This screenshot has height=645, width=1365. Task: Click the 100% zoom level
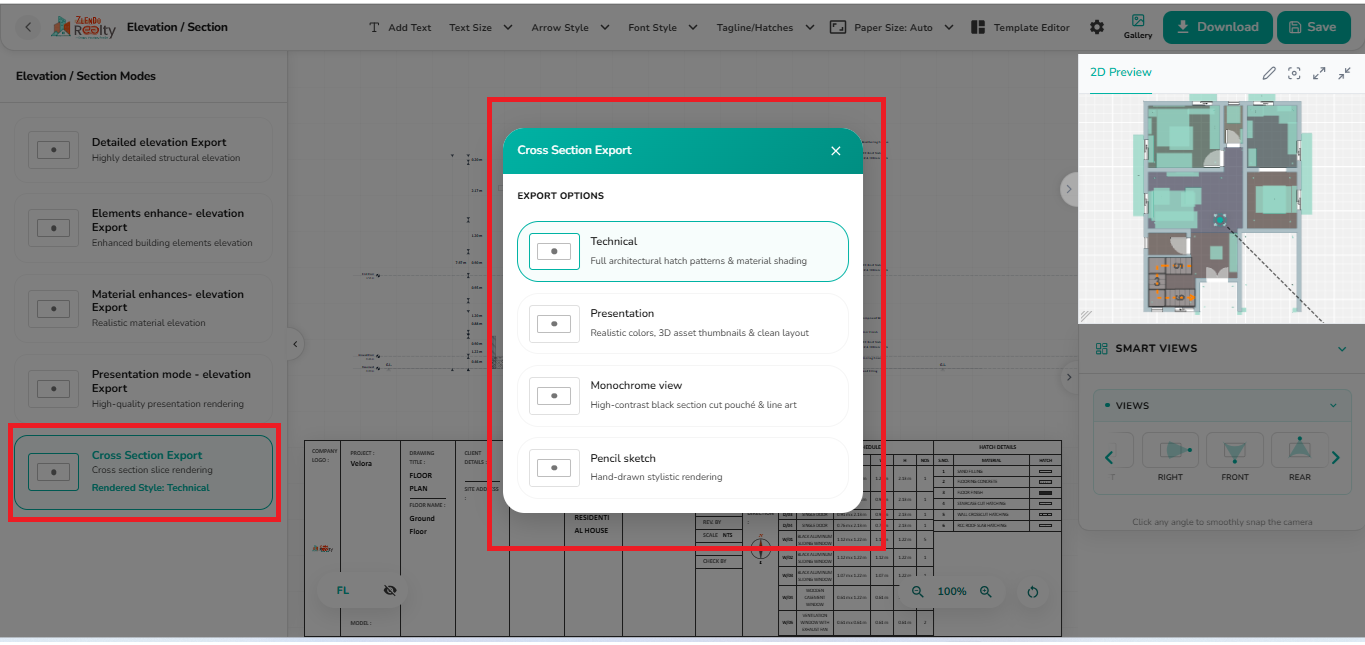(952, 592)
